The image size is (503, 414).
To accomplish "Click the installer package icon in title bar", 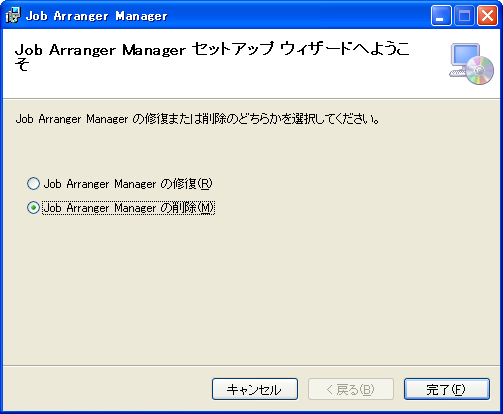I will [x=13, y=15].
